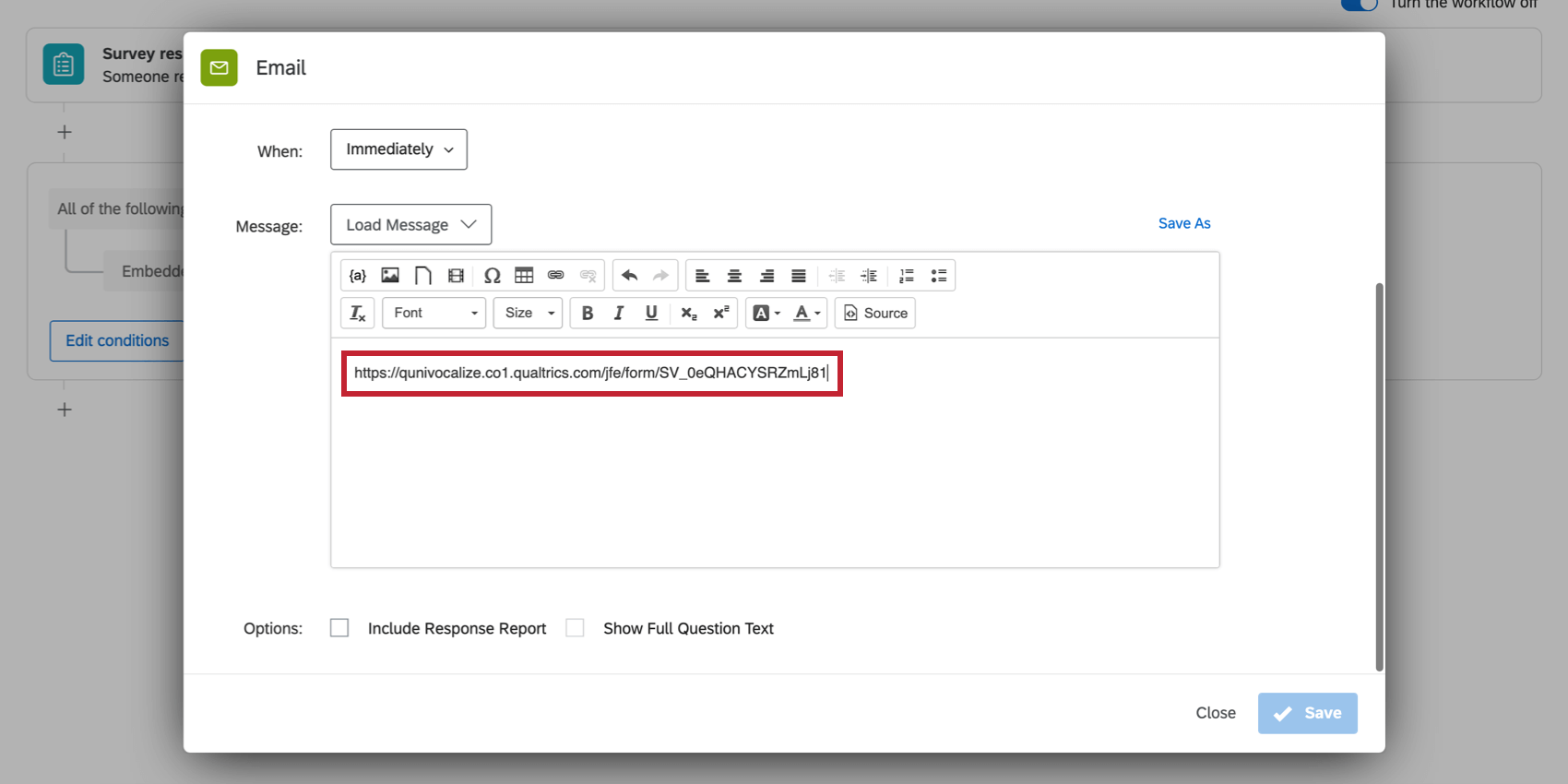
Task: Open the When Immediately dropdown
Action: [x=398, y=149]
